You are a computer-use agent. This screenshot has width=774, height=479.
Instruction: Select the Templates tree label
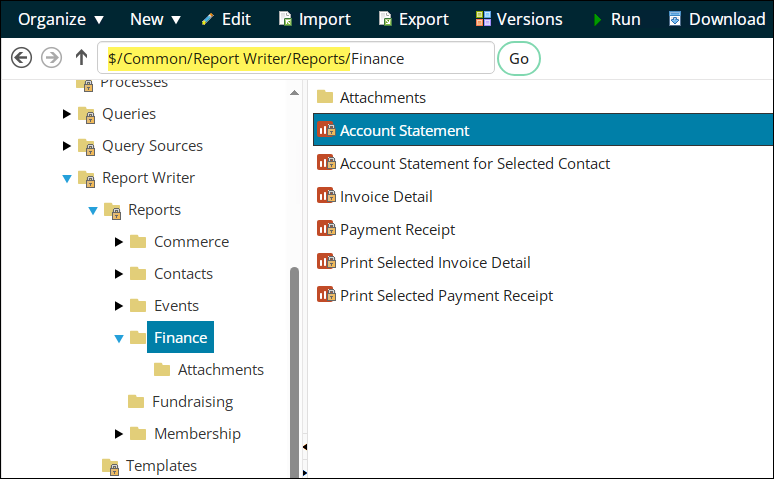[x=161, y=466]
